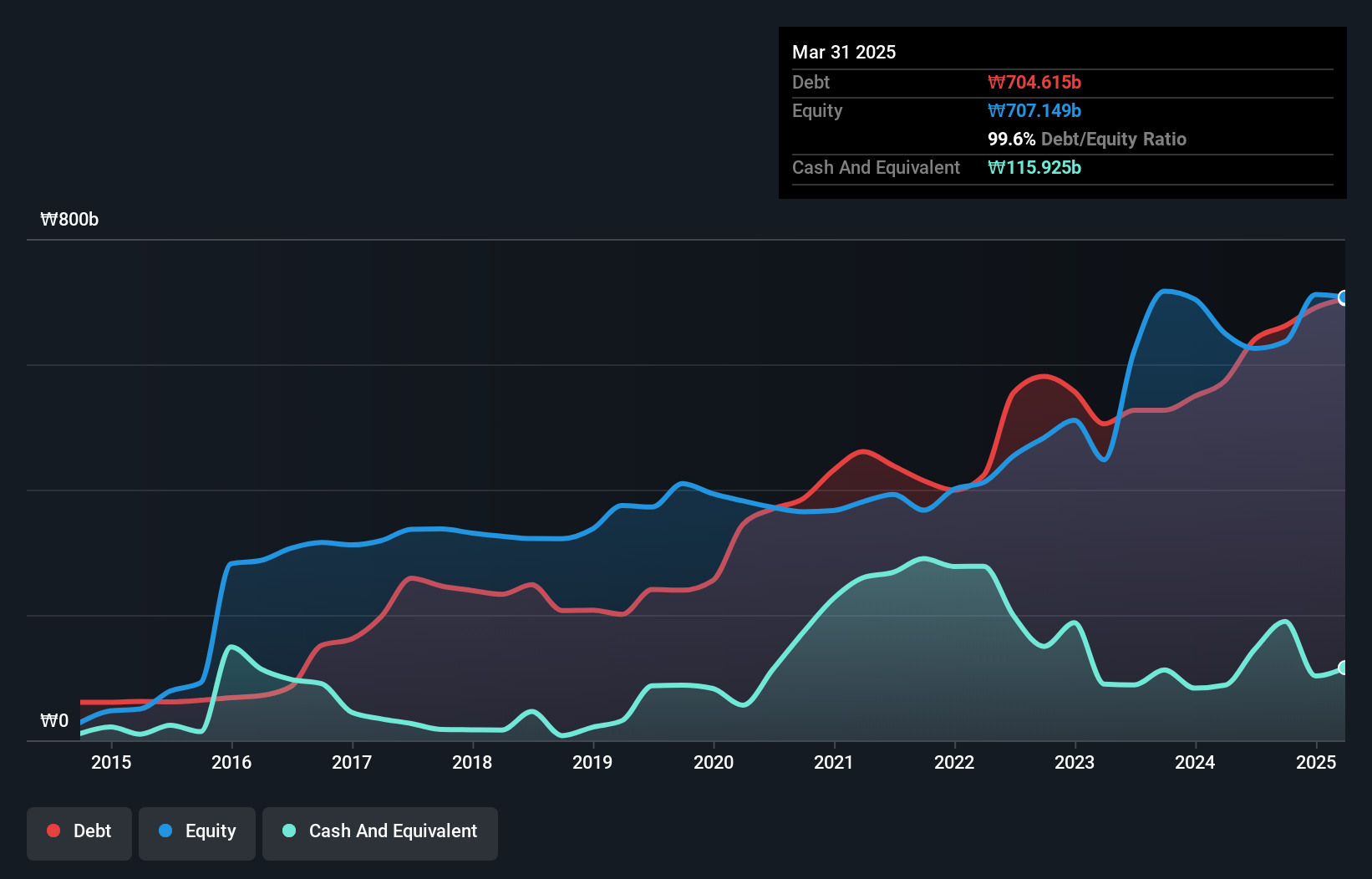Click the ₩115.925b cash value

(1034, 167)
